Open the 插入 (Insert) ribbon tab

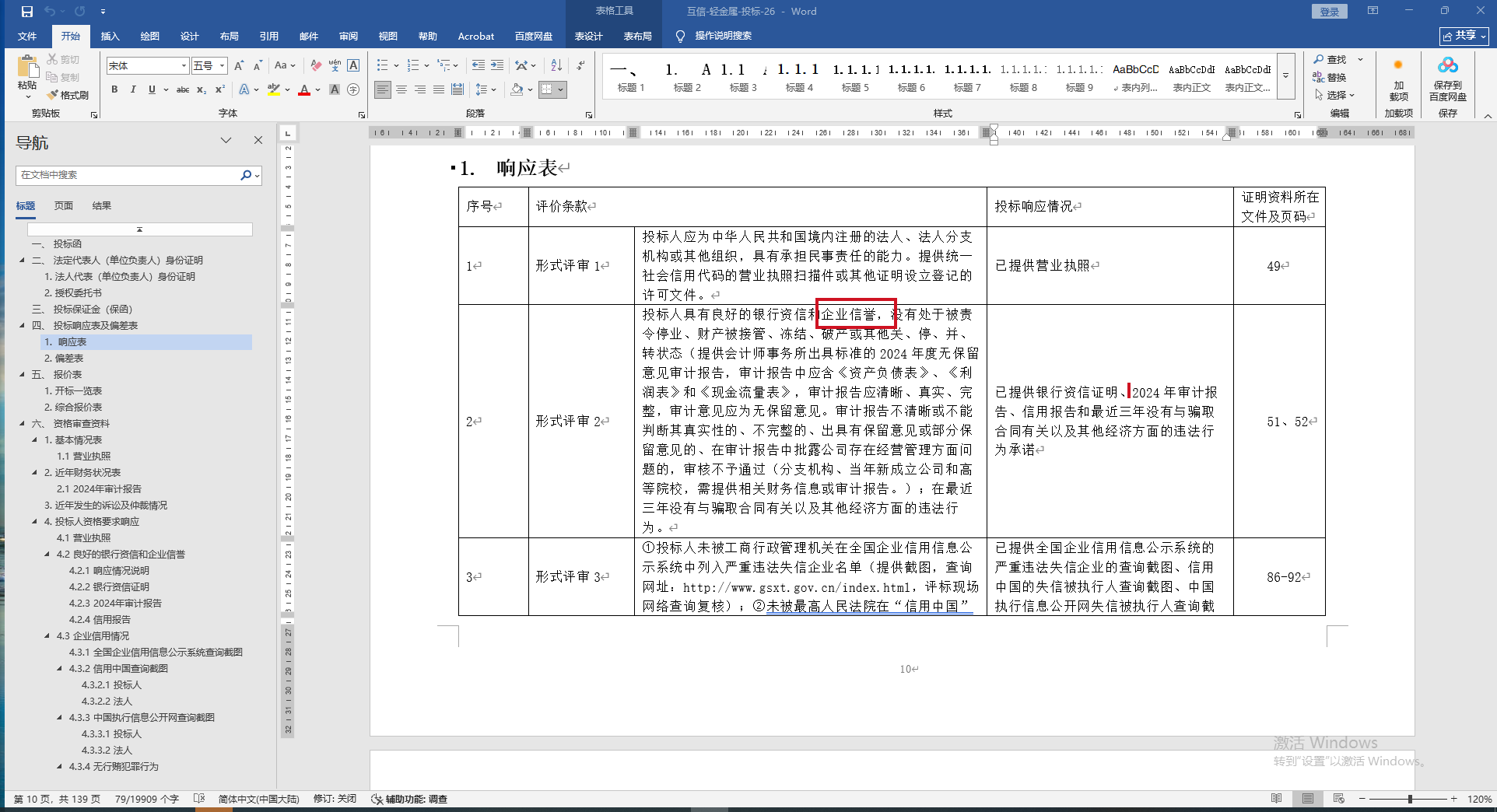click(x=110, y=36)
